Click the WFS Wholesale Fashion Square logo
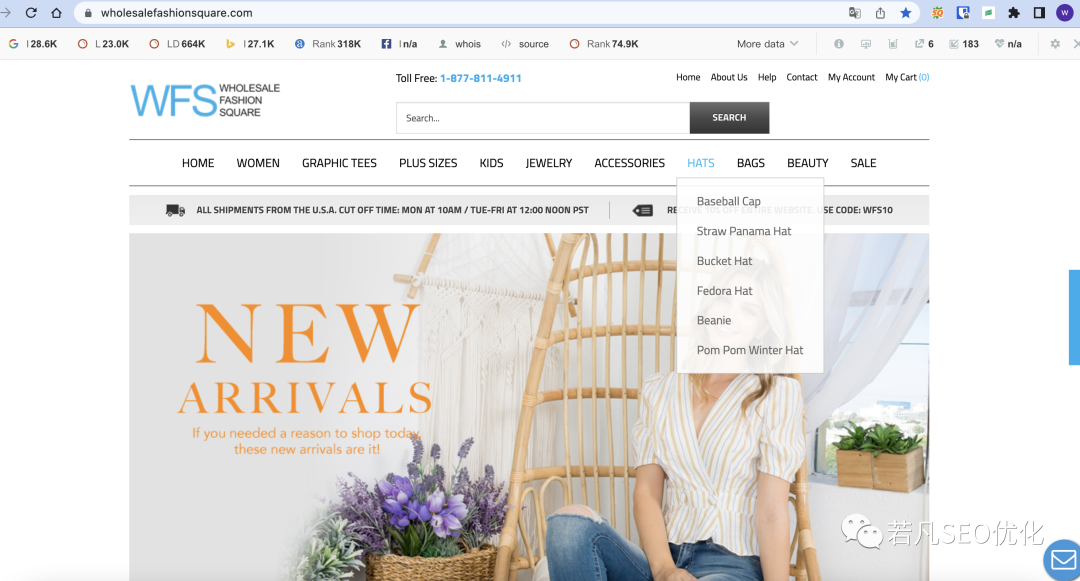The height and width of the screenshot is (581, 1080). click(205, 101)
